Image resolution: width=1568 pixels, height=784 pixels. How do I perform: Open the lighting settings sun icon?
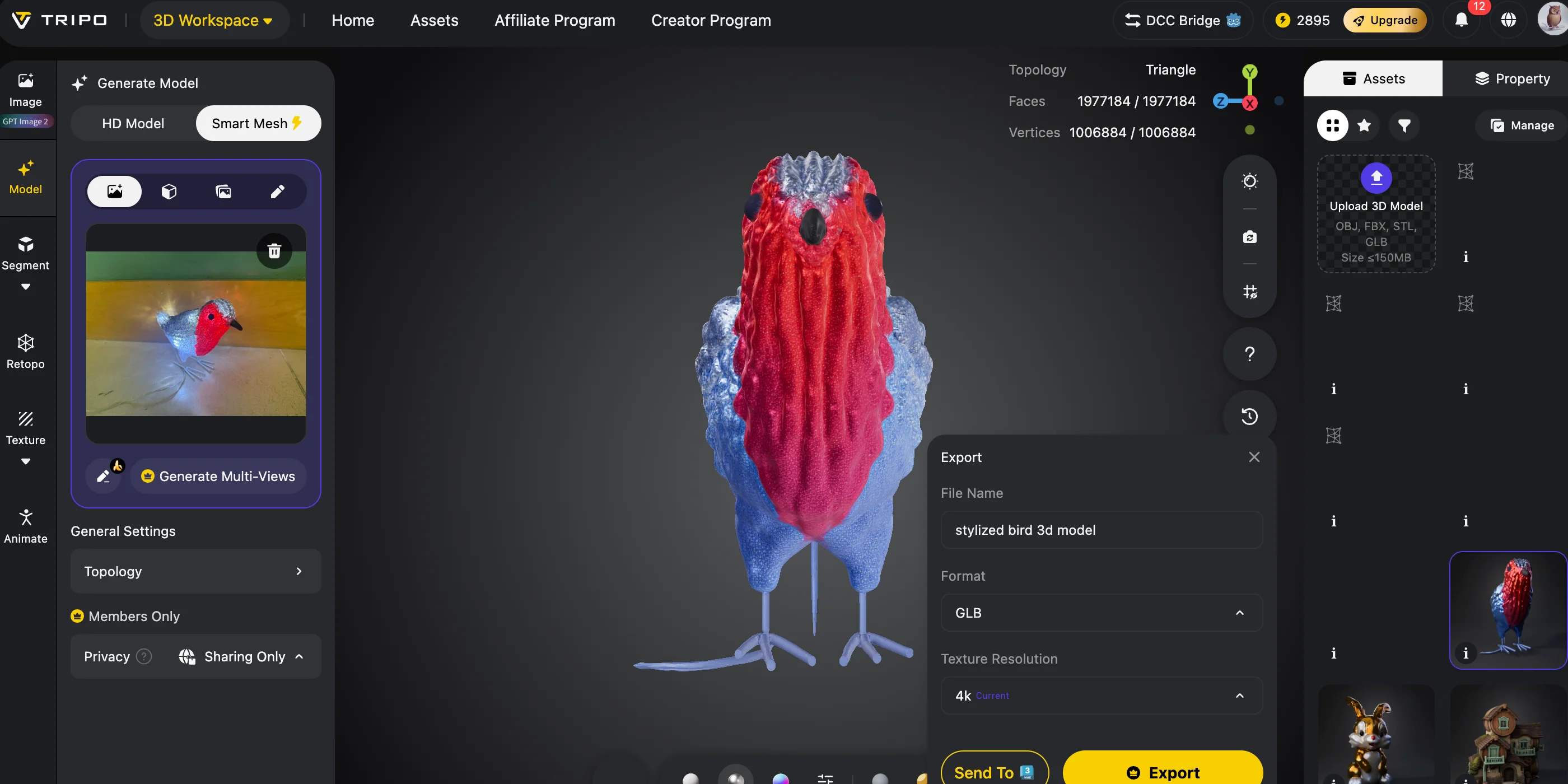1249,181
